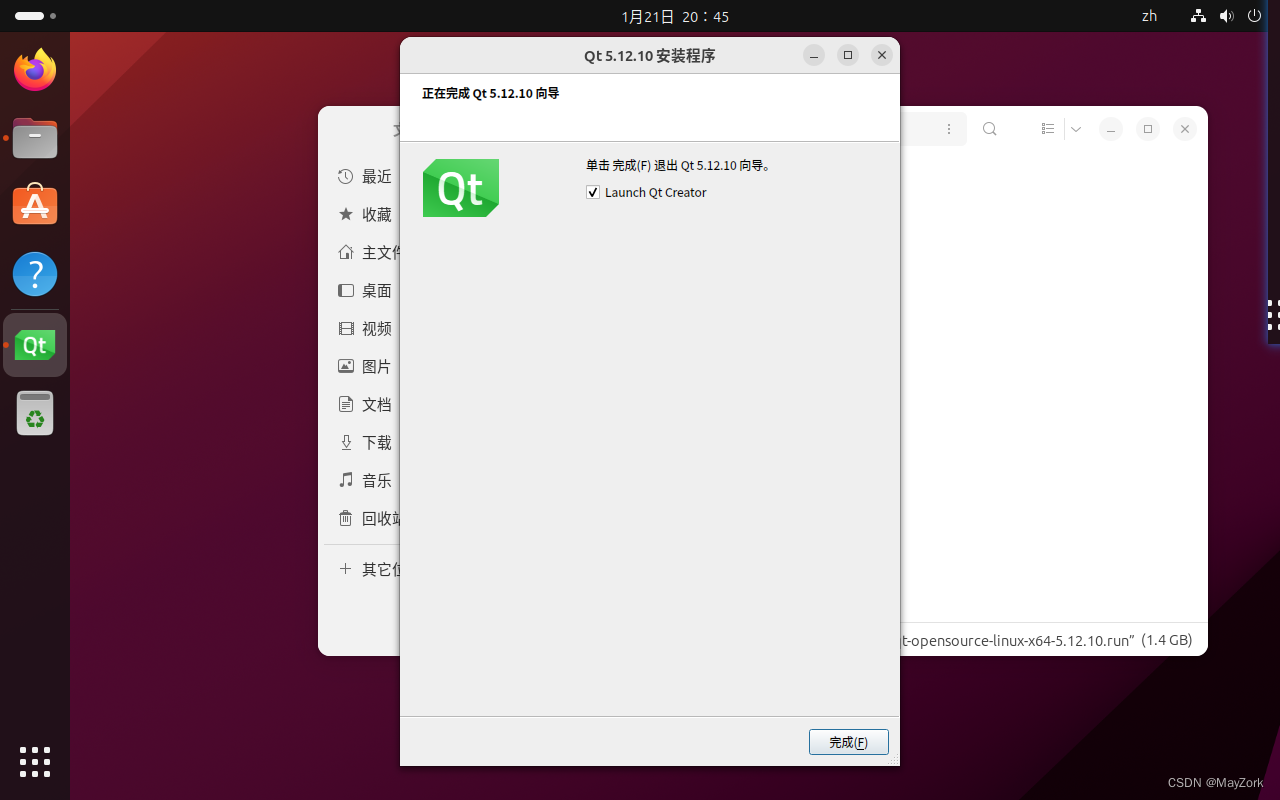Image resolution: width=1280 pixels, height=800 pixels.
Task: Minimize the Files window
Action: point(1111,129)
